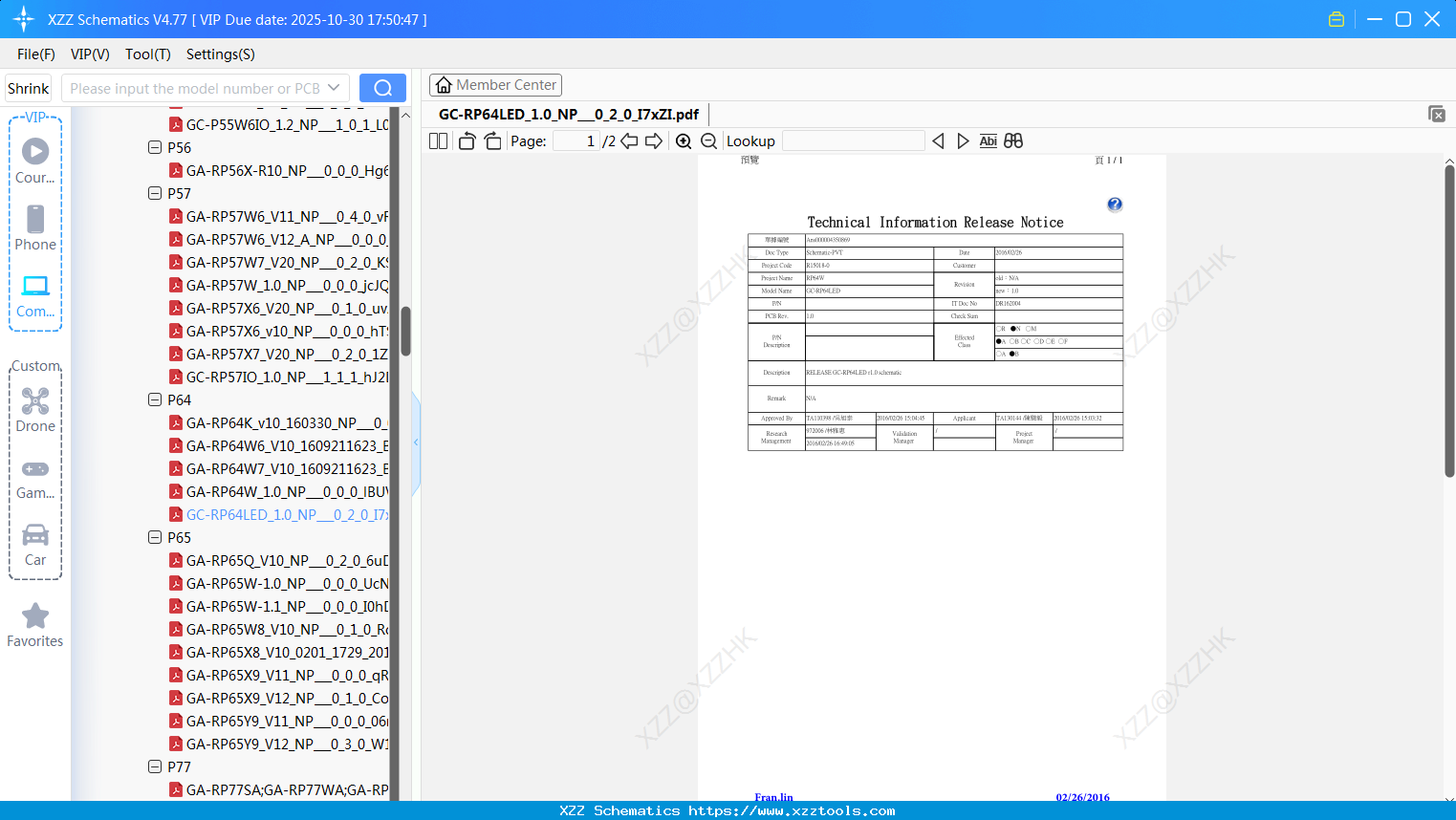The width and height of the screenshot is (1456, 820).
Task: Rotate the PDF page counterclockwise
Action: (467, 140)
